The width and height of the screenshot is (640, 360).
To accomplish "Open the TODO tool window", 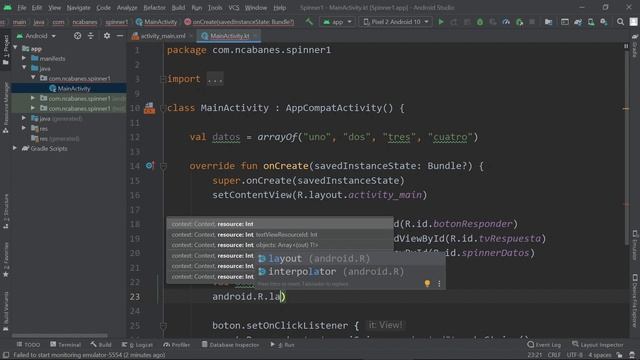I will 28,345.
